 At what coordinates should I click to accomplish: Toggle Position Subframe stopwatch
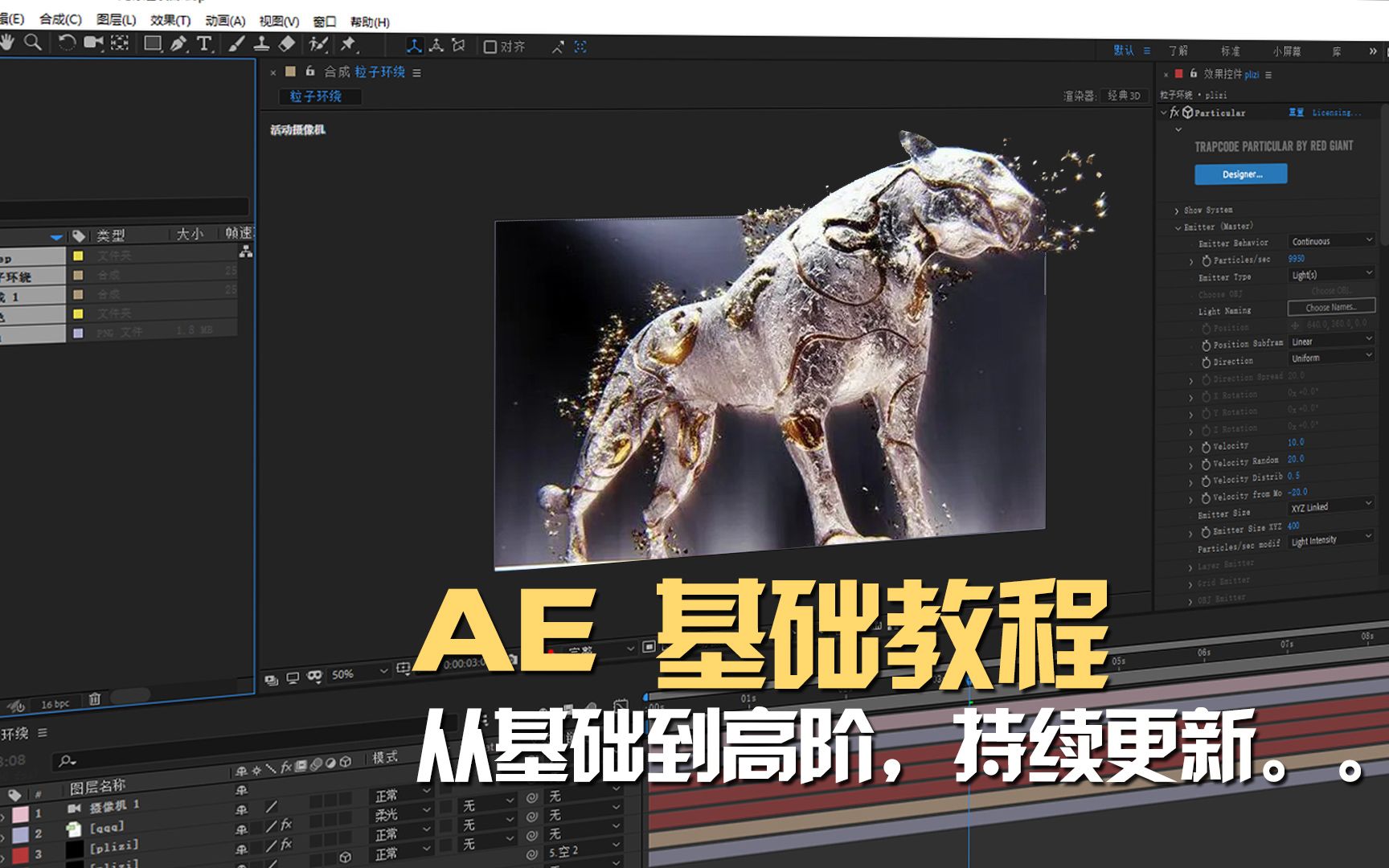[x=1206, y=345]
